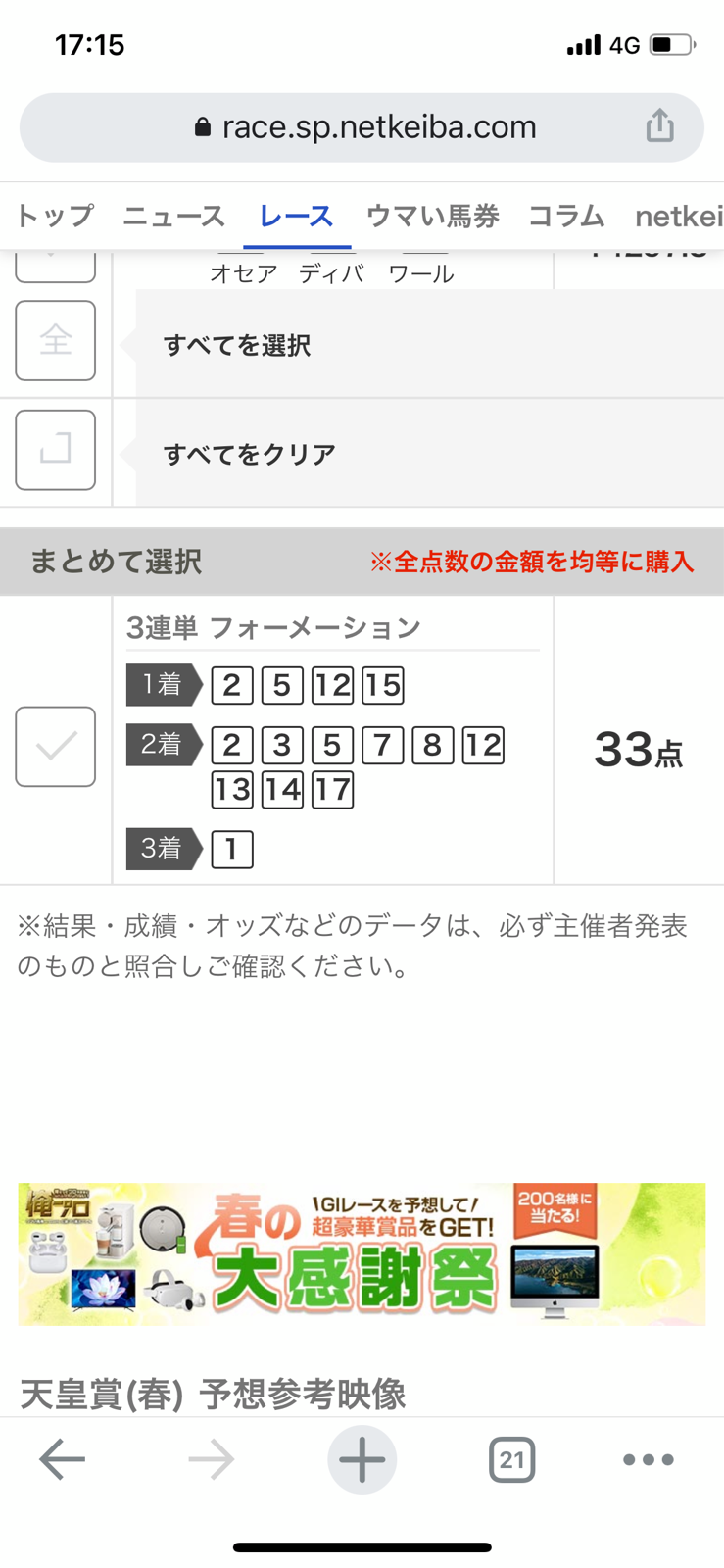Viewport: 724px width, 1568px height.
Task: Tap the clear-all empty box icon
Action: coord(55,450)
